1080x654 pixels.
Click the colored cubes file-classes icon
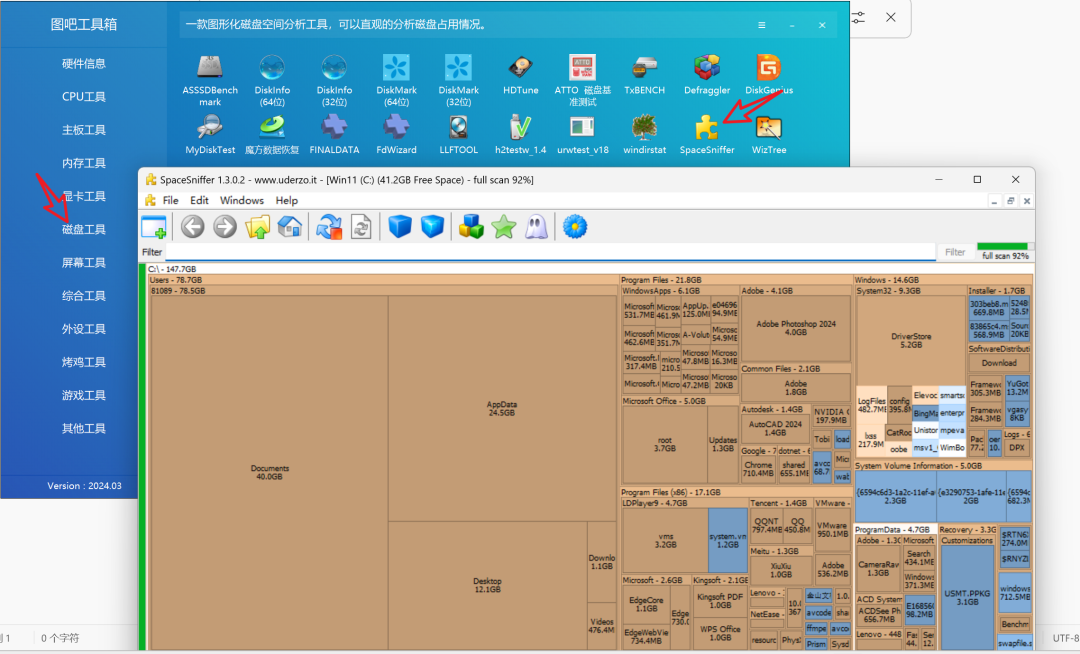[471, 226]
